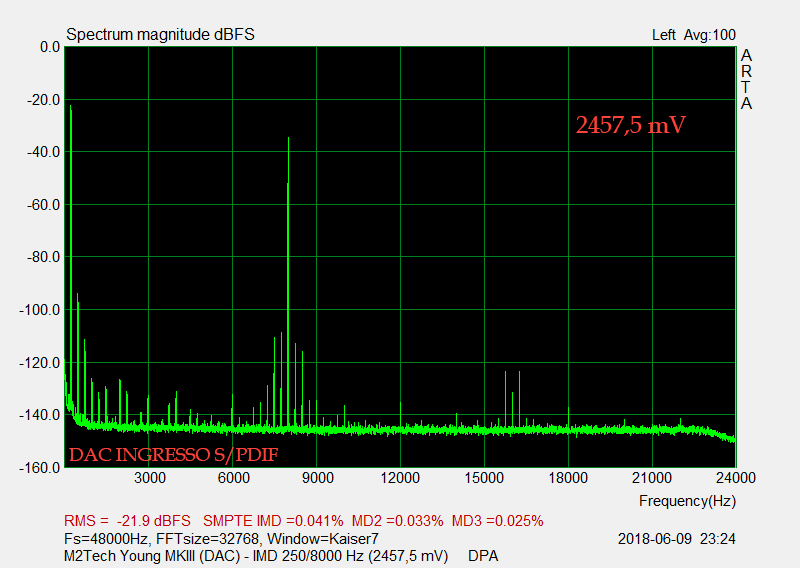Screen dimensions: 800x568
Task: Click the 'Frequency(Hz)' axis label
Action: tap(687, 501)
